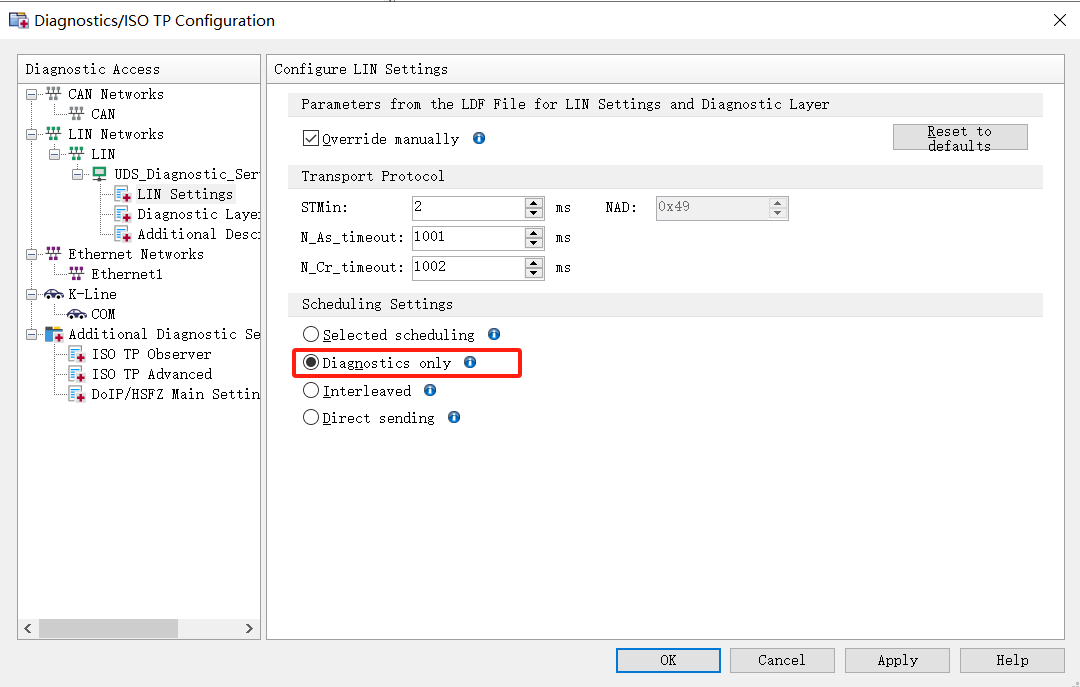1080x687 pixels.
Task: Choose the Direct sending radio option
Action: point(311,418)
